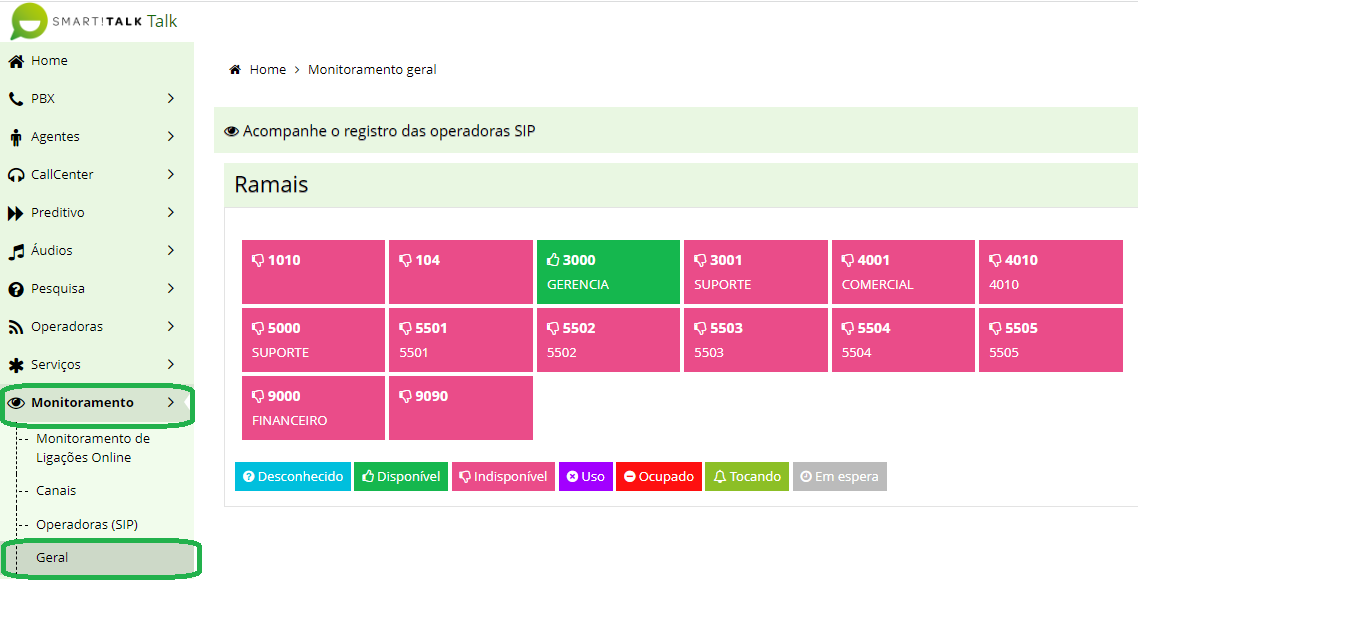The height and width of the screenshot is (620, 1362).
Task: Select the Monitoramento menu label
Action: [x=82, y=403]
